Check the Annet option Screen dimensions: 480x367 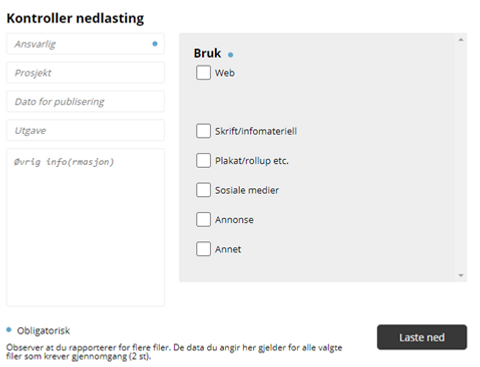tap(203, 249)
